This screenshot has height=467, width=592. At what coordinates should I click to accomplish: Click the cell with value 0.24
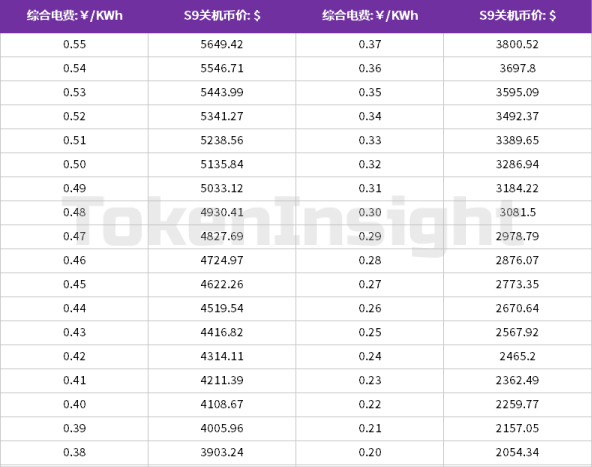click(370, 356)
